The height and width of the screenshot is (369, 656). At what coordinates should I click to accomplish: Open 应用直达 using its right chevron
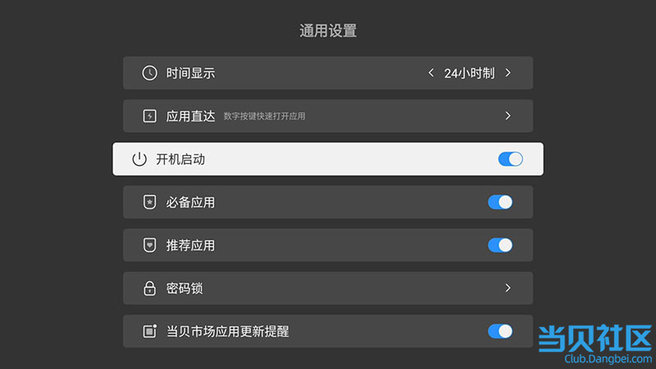[x=508, y=116]
